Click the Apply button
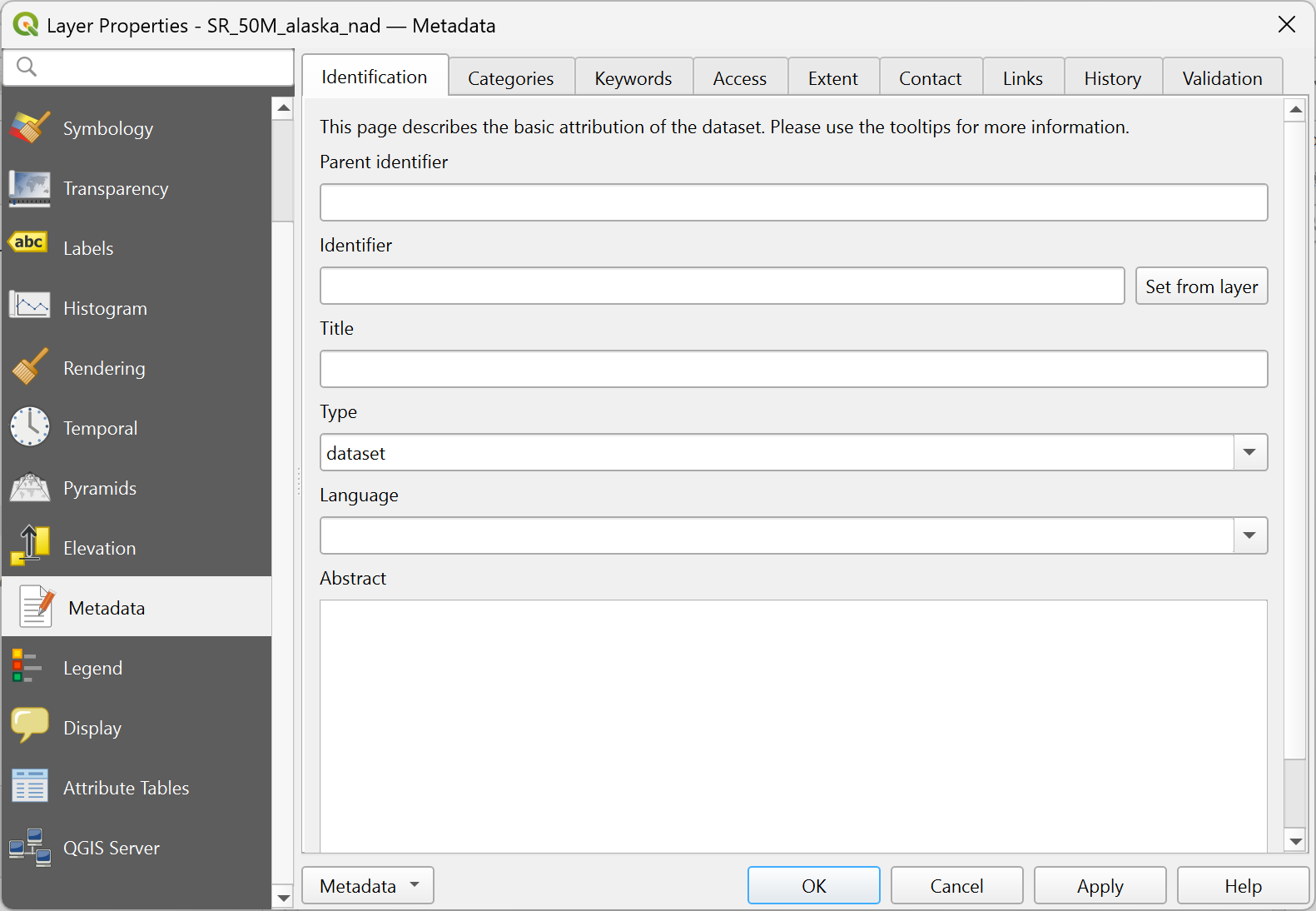The width and height of the screenshot is (1316, 911). tap(1099, 885)
